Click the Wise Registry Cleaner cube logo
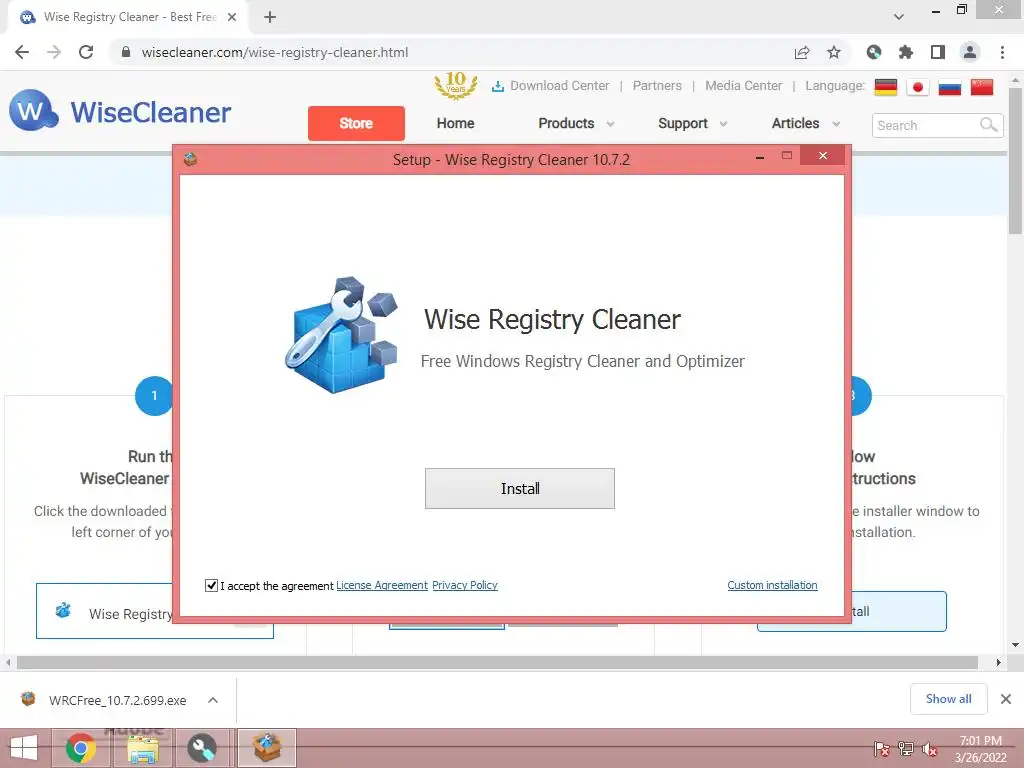Image resolution: width=1024 pixels, height=768 pixels. (342, 334)
